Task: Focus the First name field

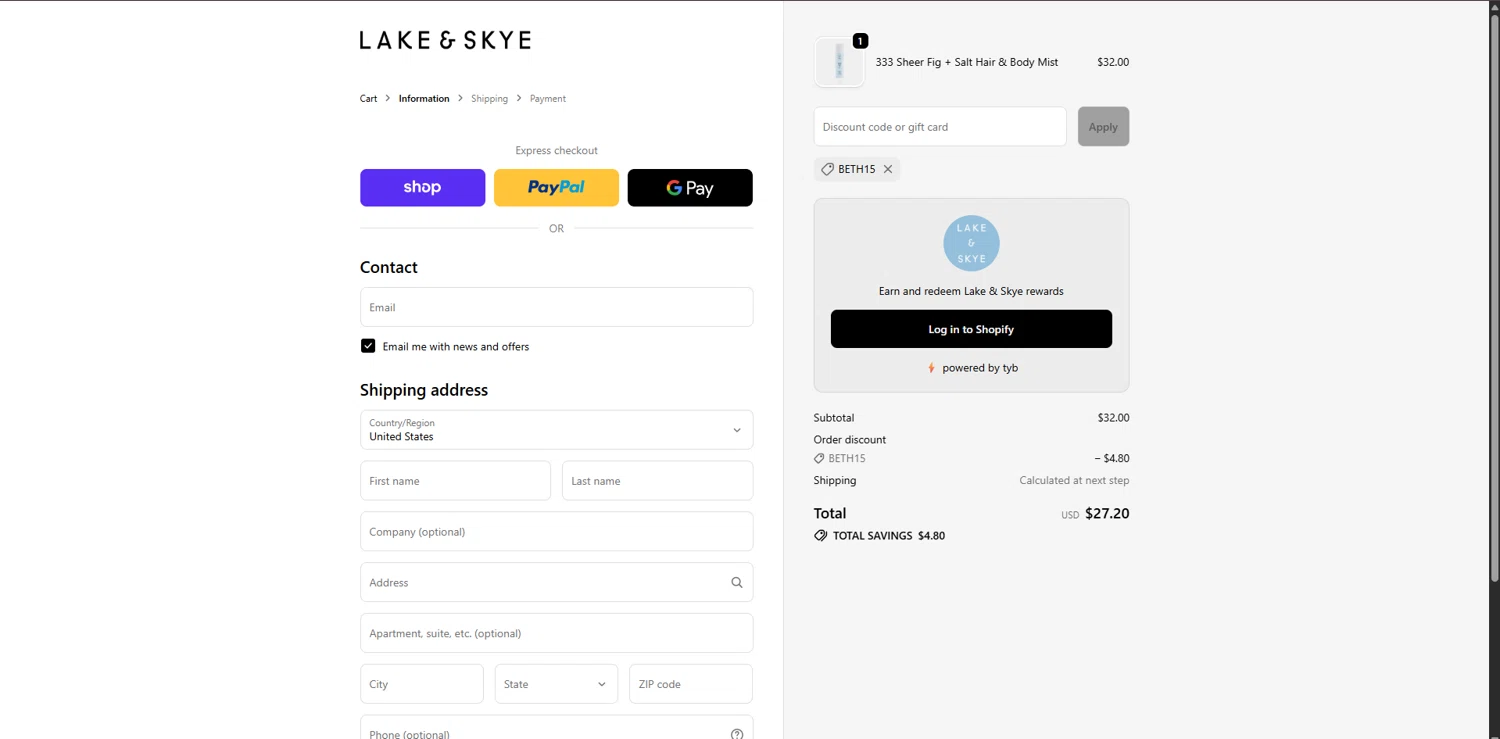Action: 455,481
